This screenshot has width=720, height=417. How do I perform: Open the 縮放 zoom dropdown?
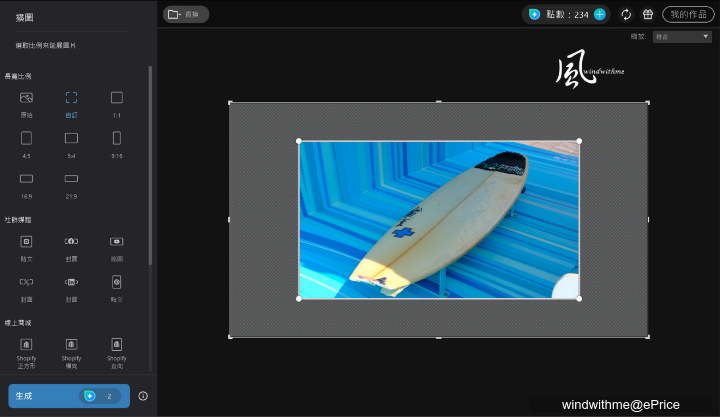(681, 37)
